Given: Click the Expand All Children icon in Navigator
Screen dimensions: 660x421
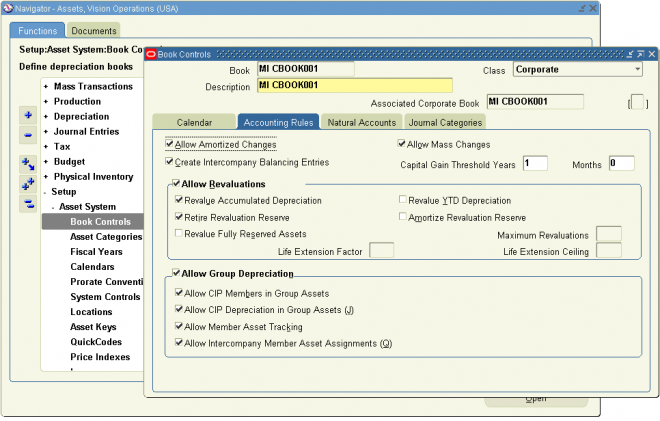Looking at the screenshot, I should (x=28, y=164).
